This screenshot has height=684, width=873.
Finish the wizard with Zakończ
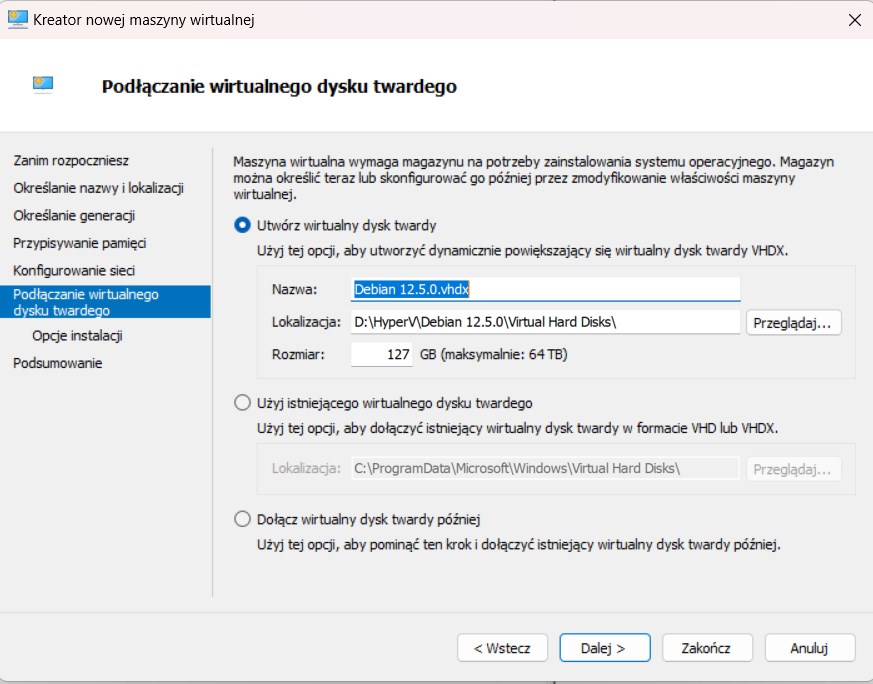coord(707,648)
